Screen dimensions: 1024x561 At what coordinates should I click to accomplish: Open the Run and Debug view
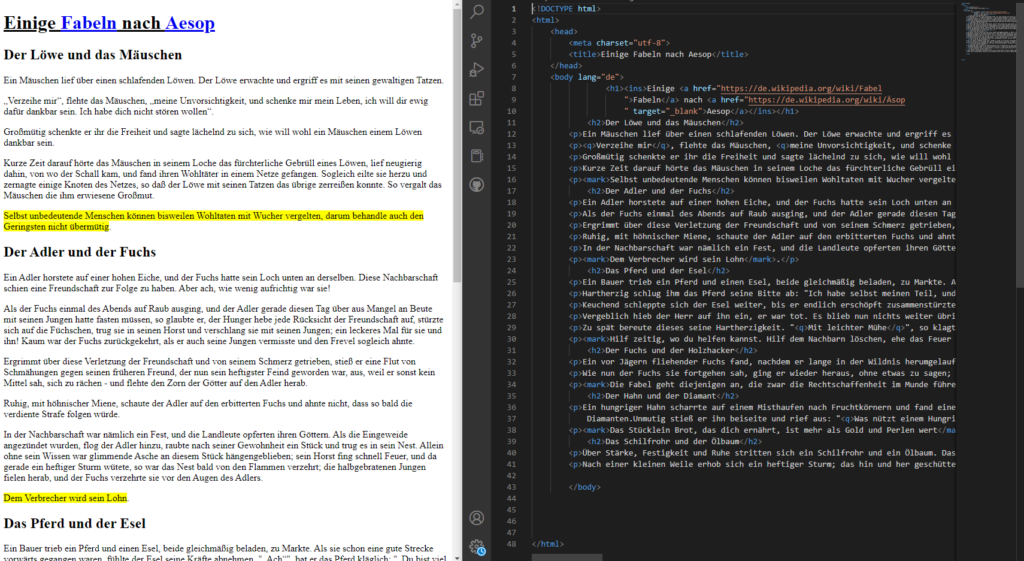point(477,70)
